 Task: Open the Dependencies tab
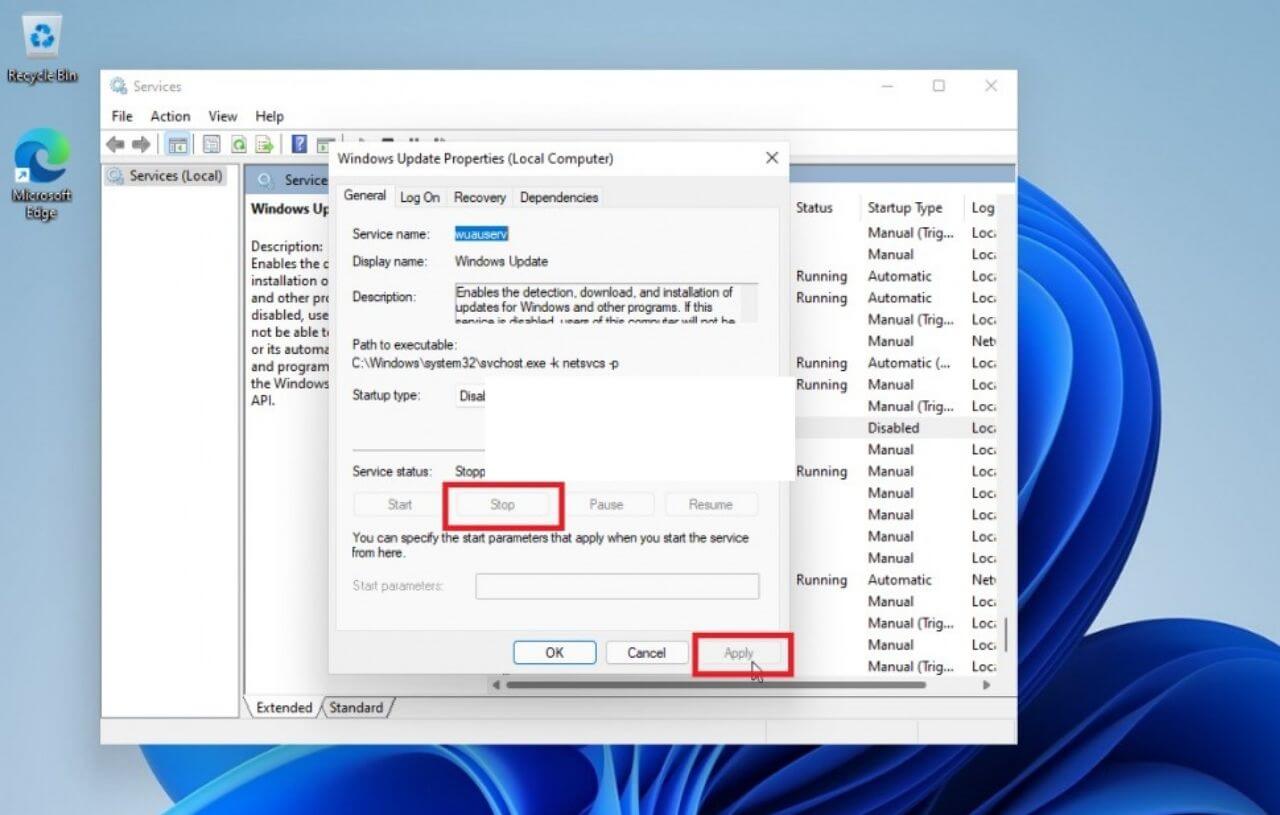coord(558,197)
